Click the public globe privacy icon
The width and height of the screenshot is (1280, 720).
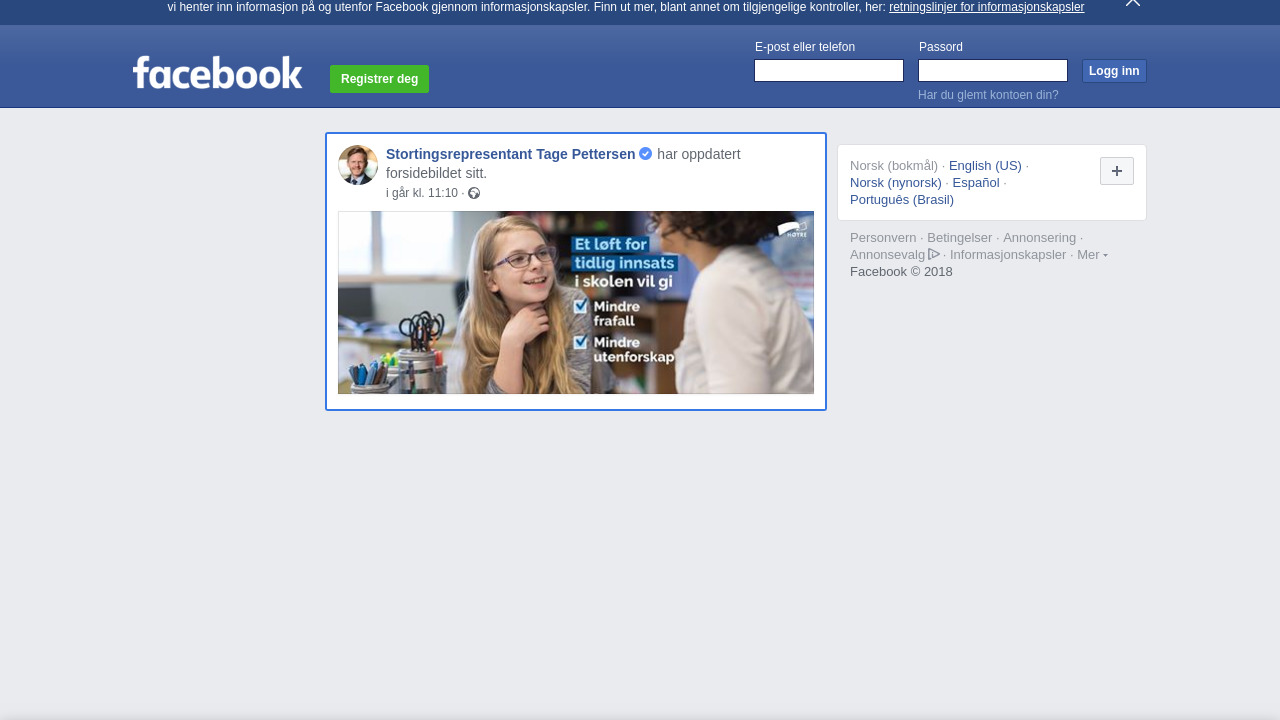474,194
